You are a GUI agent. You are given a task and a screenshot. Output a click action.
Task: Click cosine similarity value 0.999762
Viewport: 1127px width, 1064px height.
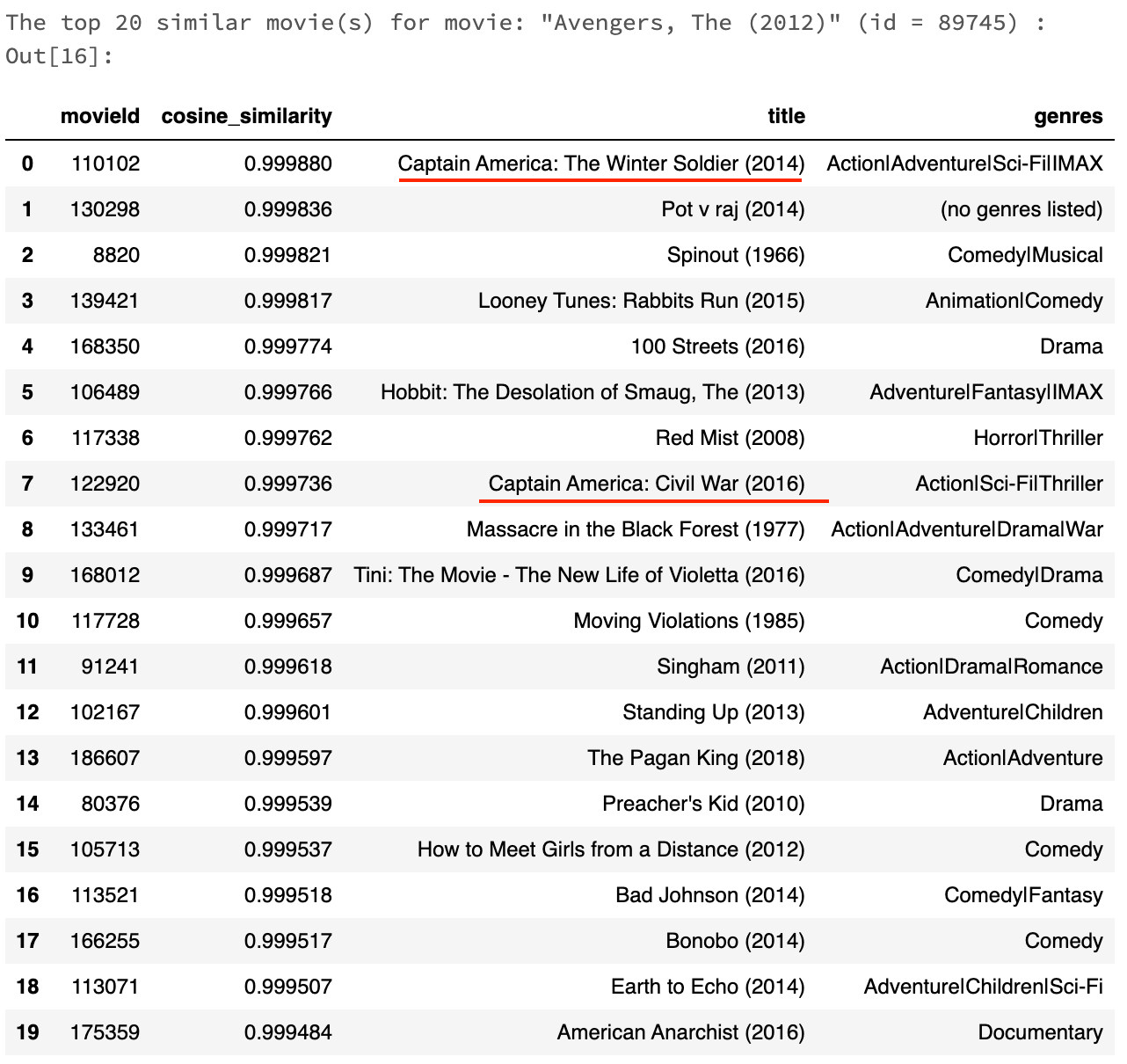[x=288, y=438]
